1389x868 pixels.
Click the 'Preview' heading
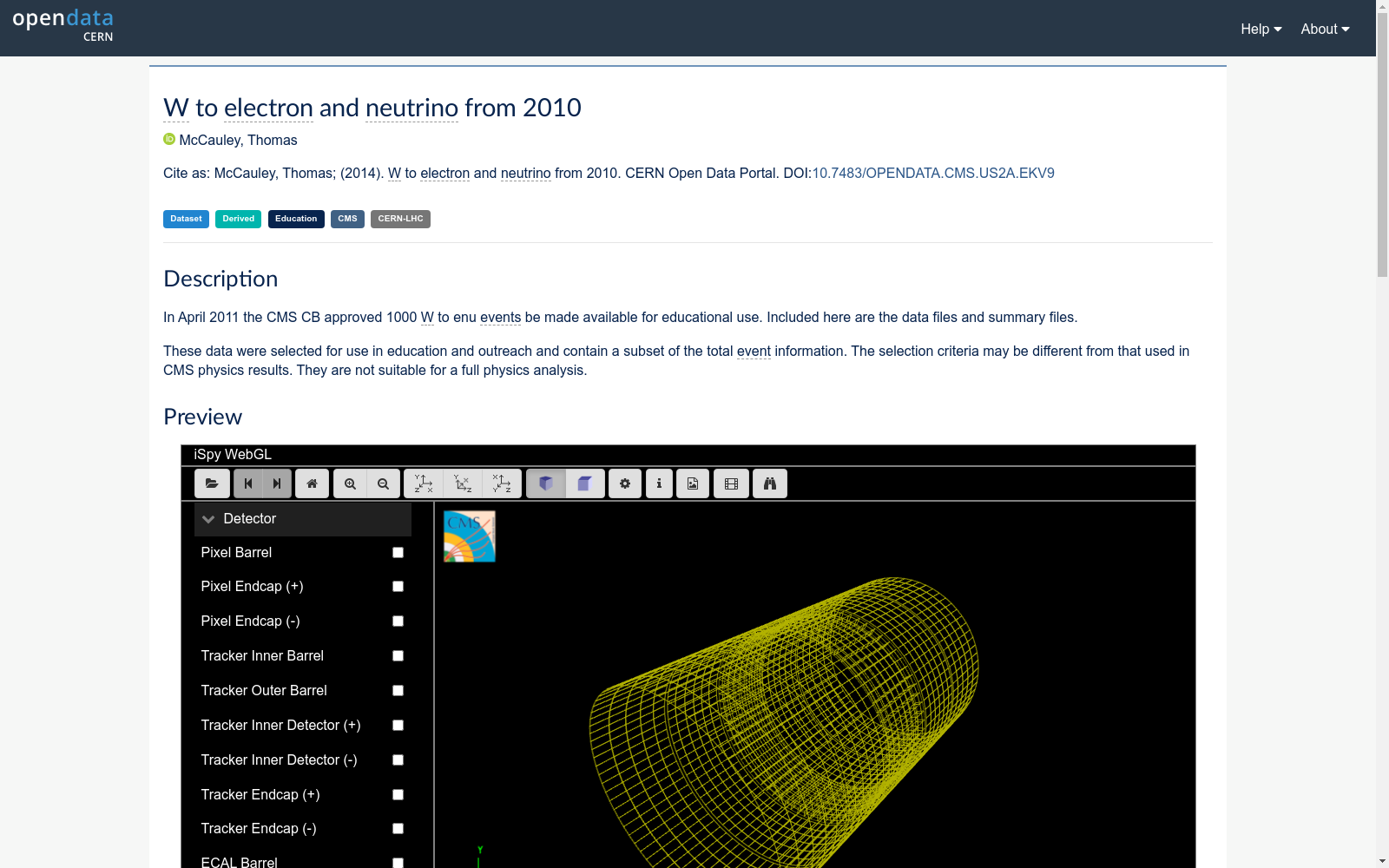[x=203, y=417]
